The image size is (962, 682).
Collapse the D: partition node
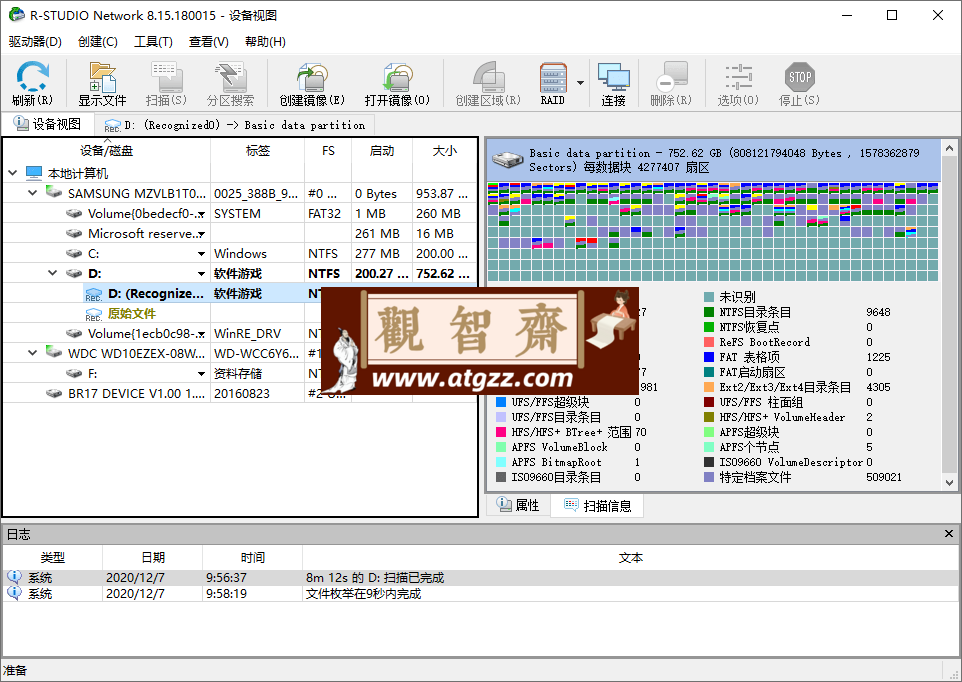tap(53, 273)
